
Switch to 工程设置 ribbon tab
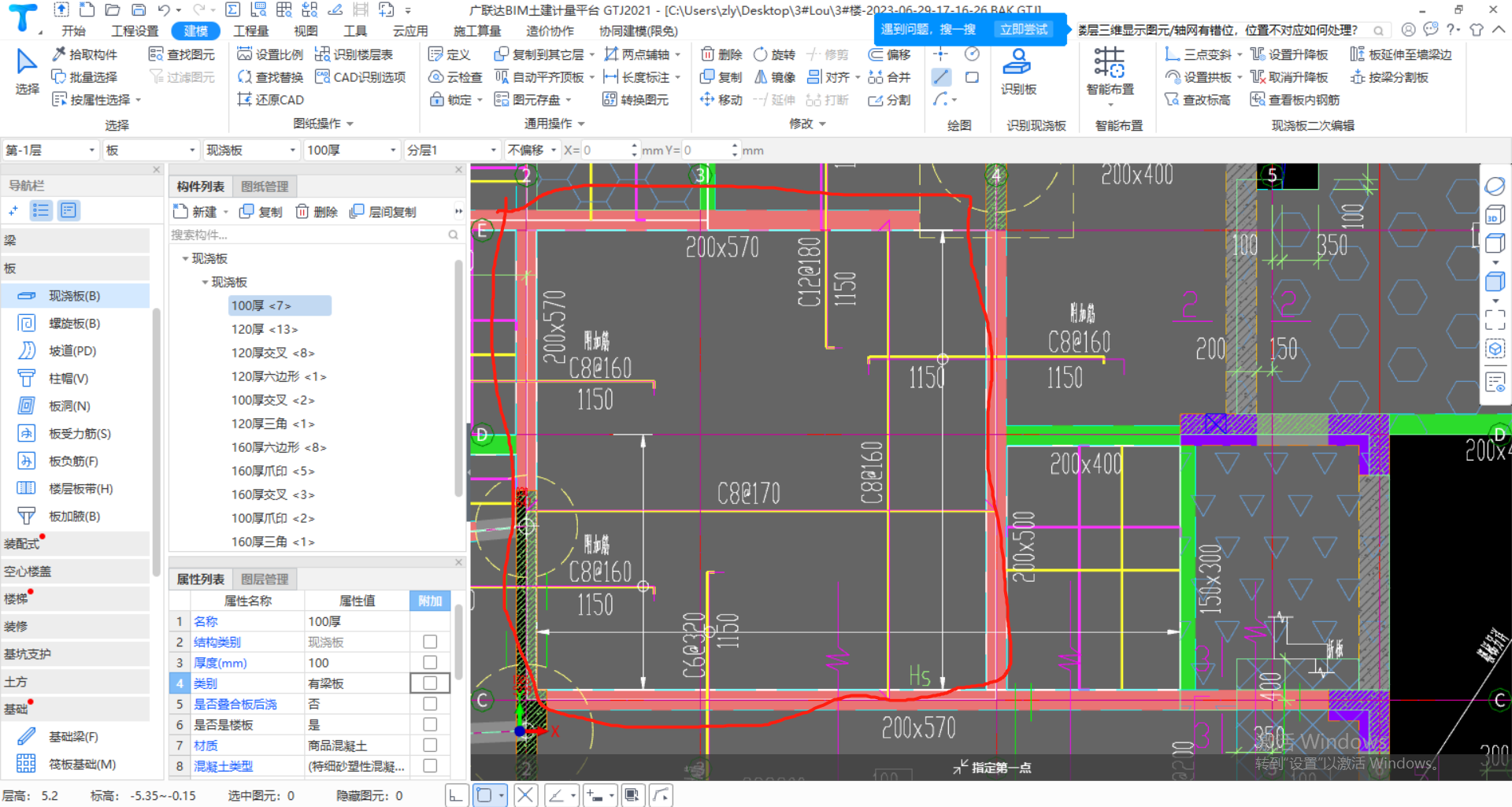point(135,31)
